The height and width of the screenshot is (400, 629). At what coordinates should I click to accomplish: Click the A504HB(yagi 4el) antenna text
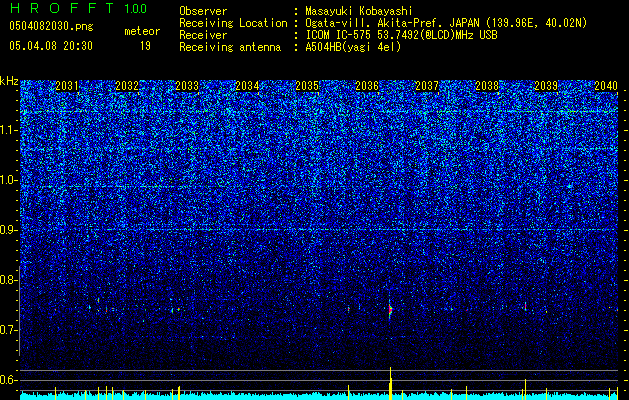[x=353, y=47]
